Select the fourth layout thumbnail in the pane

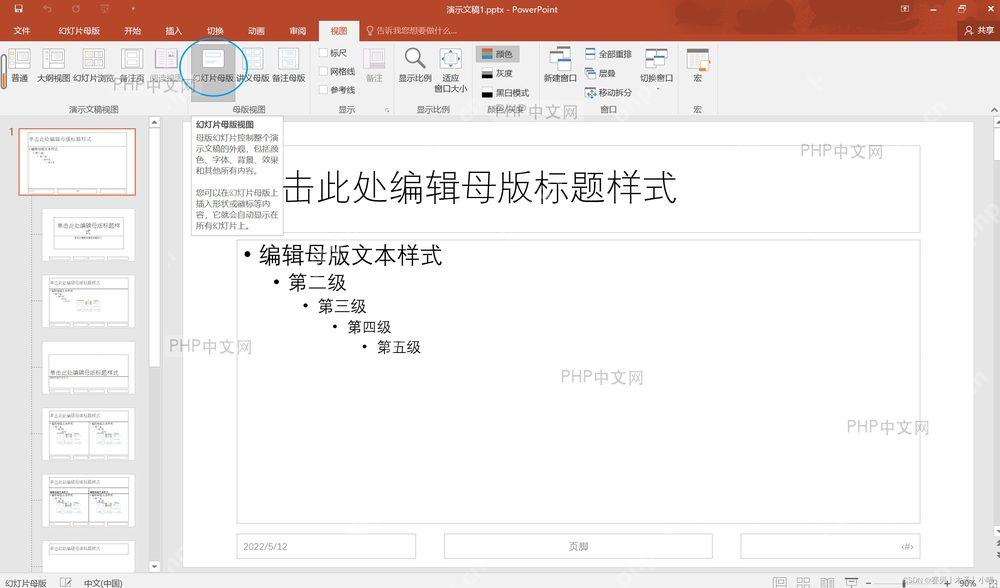(x=89, y=367)
